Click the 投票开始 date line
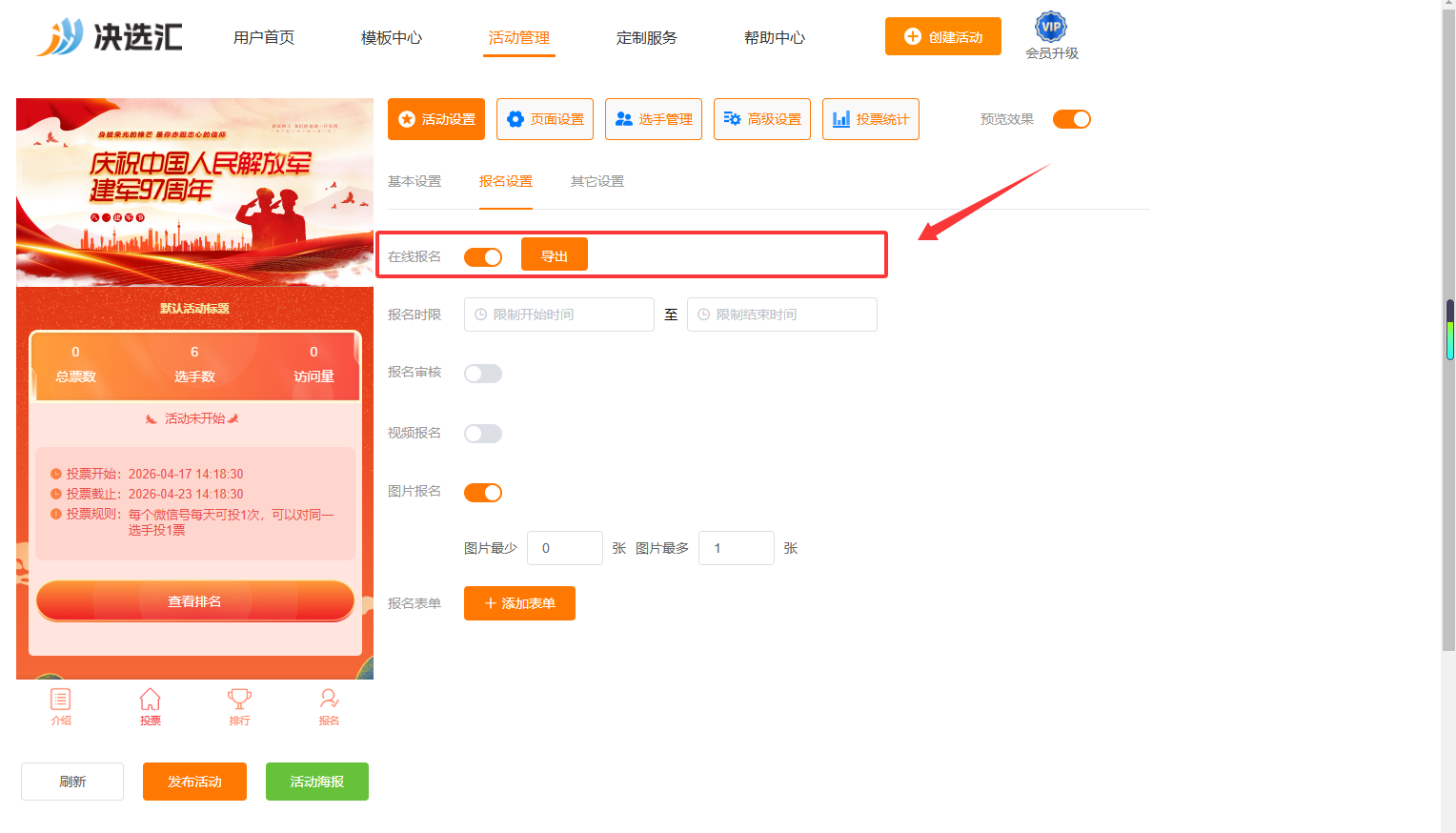 [x=147, y=474]
